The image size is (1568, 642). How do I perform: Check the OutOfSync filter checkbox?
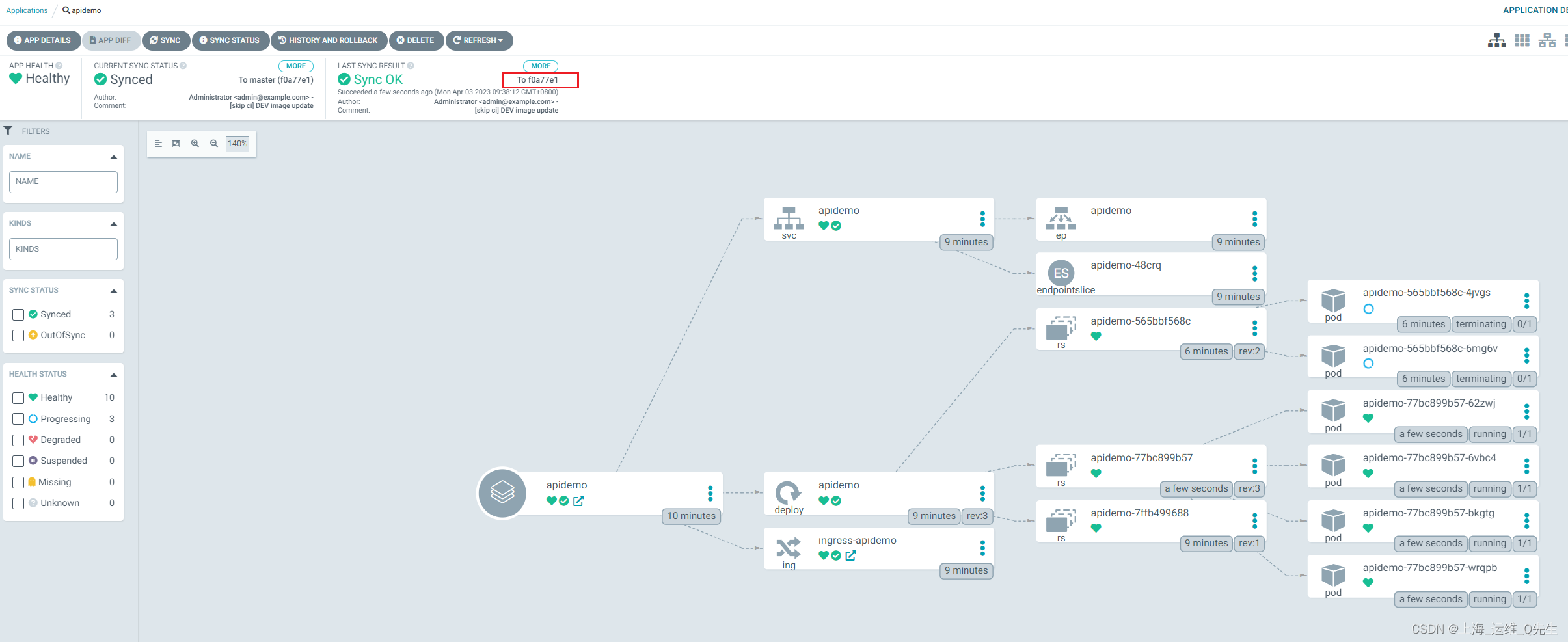[18, 336]
